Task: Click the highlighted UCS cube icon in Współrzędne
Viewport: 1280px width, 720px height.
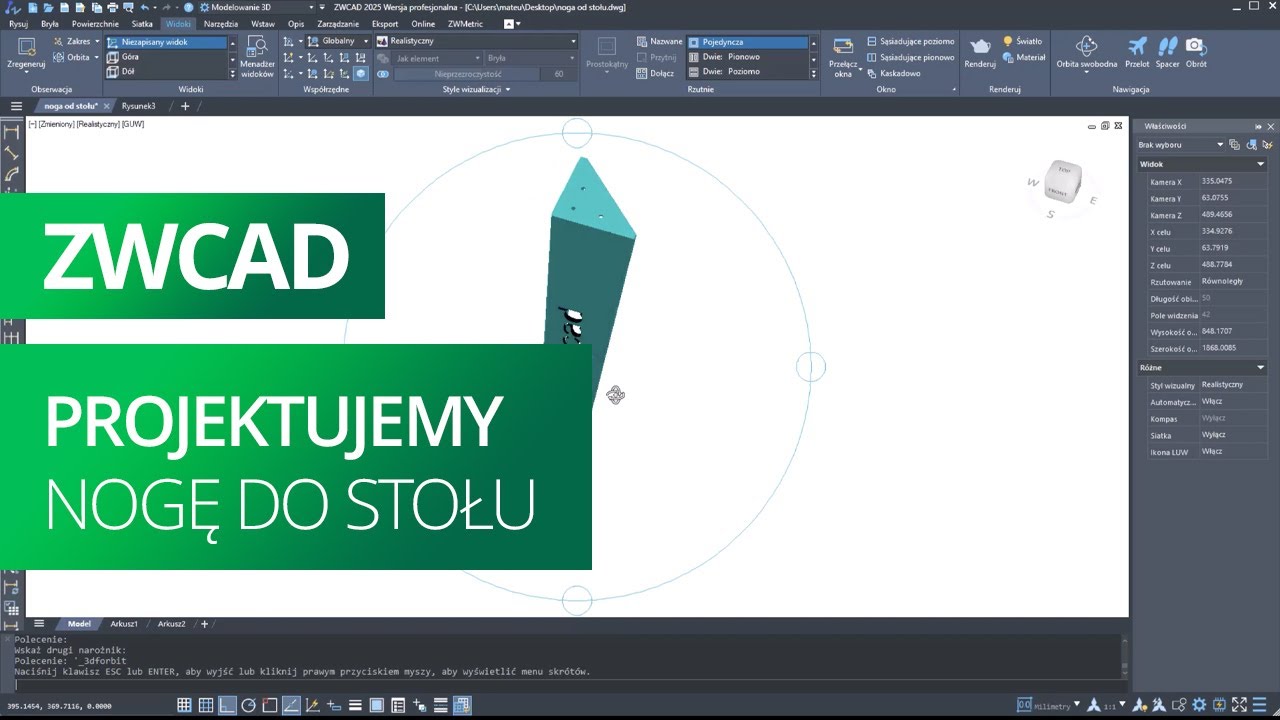Action: pos(361,73)
